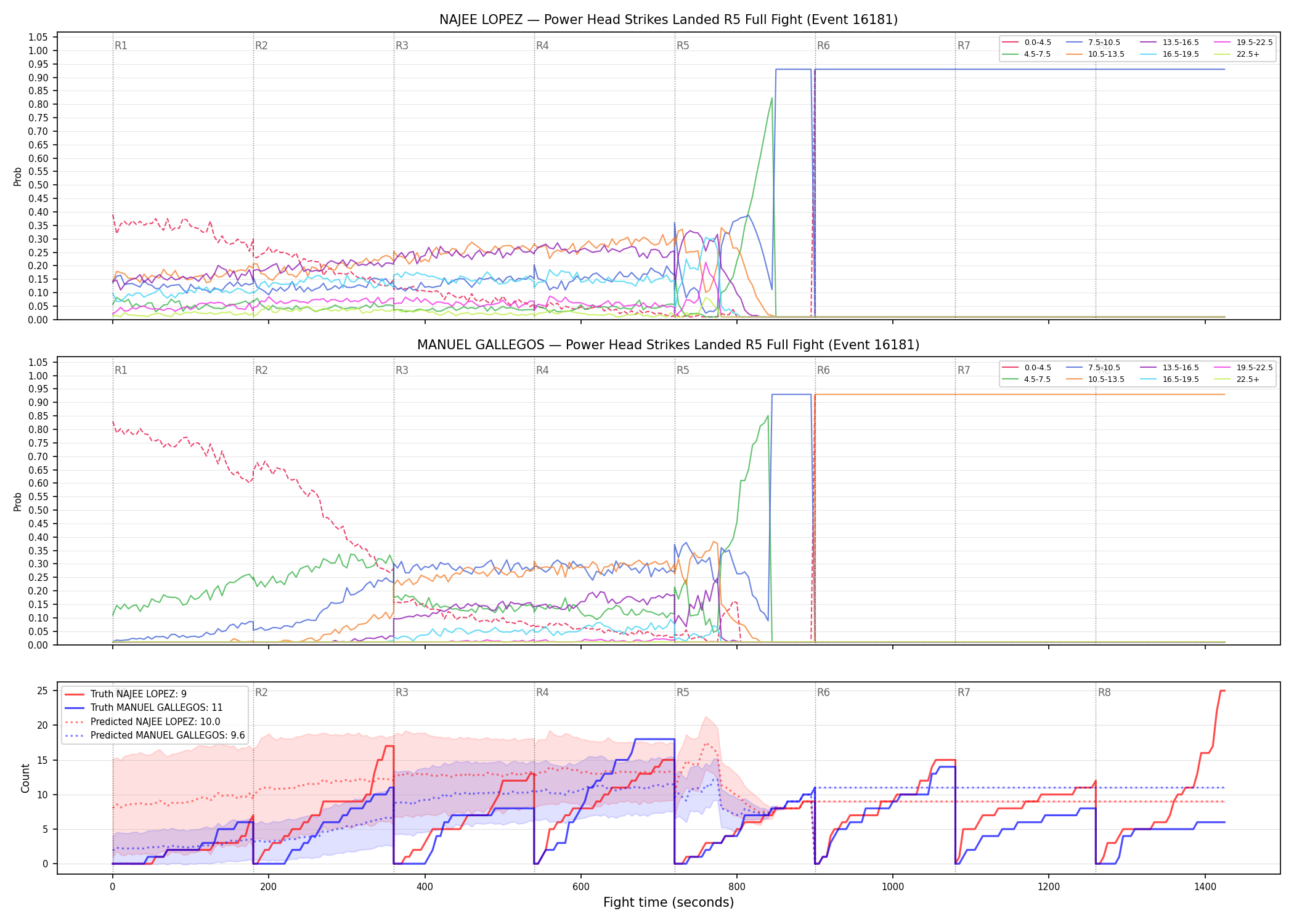
Task: Click the R4 round label in the Count chart
Action: tap(542, 692)
